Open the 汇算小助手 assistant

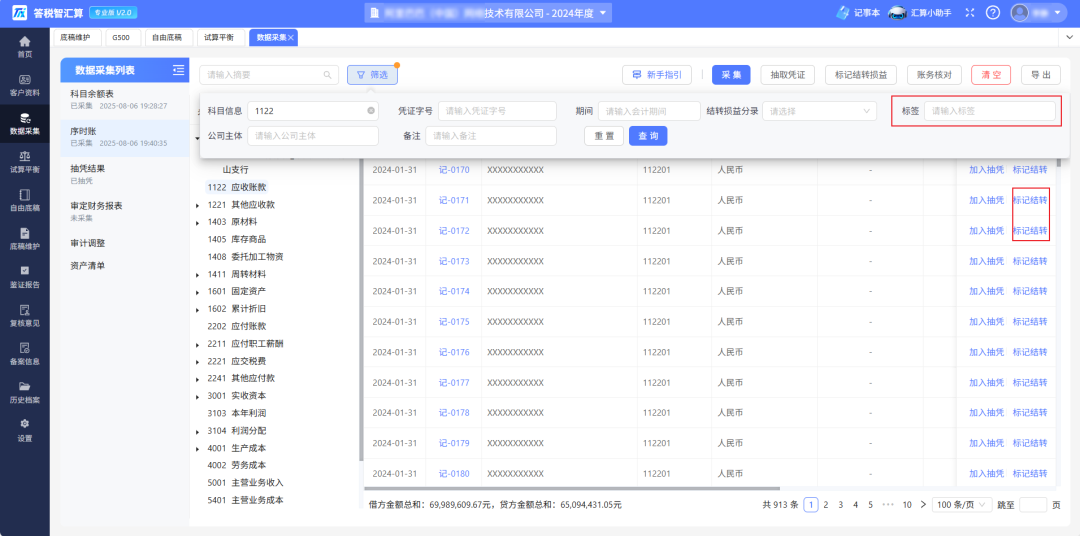tap(920, 12)
